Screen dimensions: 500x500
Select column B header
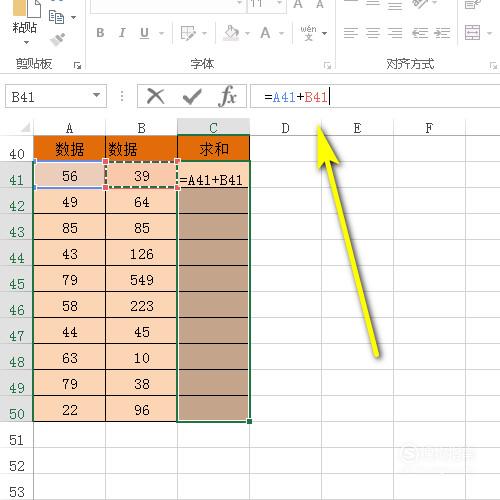click(x=141, y=128)
